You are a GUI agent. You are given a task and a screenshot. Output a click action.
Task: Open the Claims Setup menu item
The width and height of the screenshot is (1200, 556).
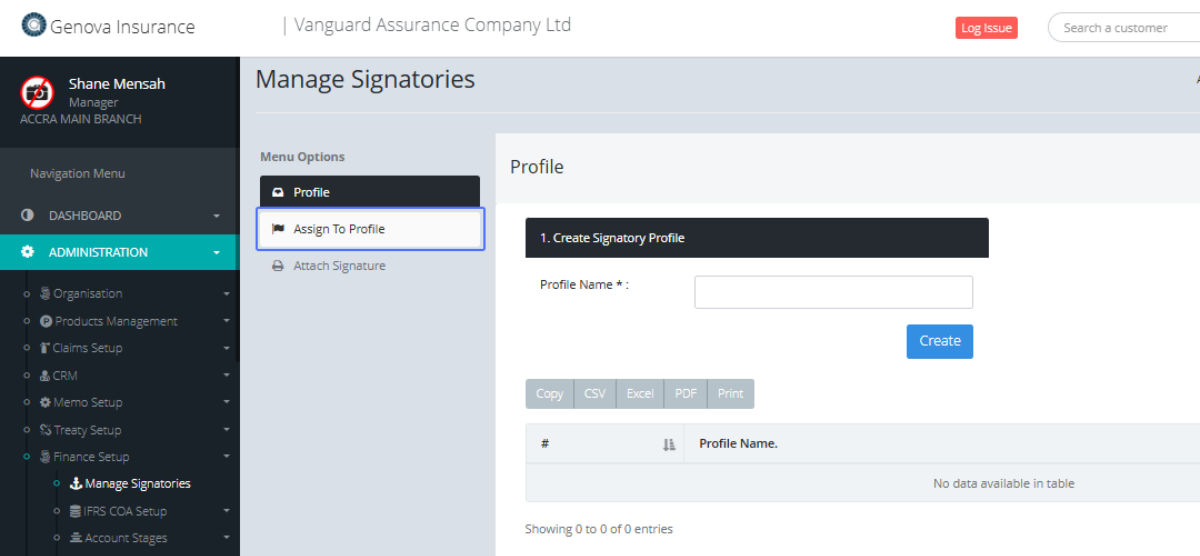tap(87, 348)
